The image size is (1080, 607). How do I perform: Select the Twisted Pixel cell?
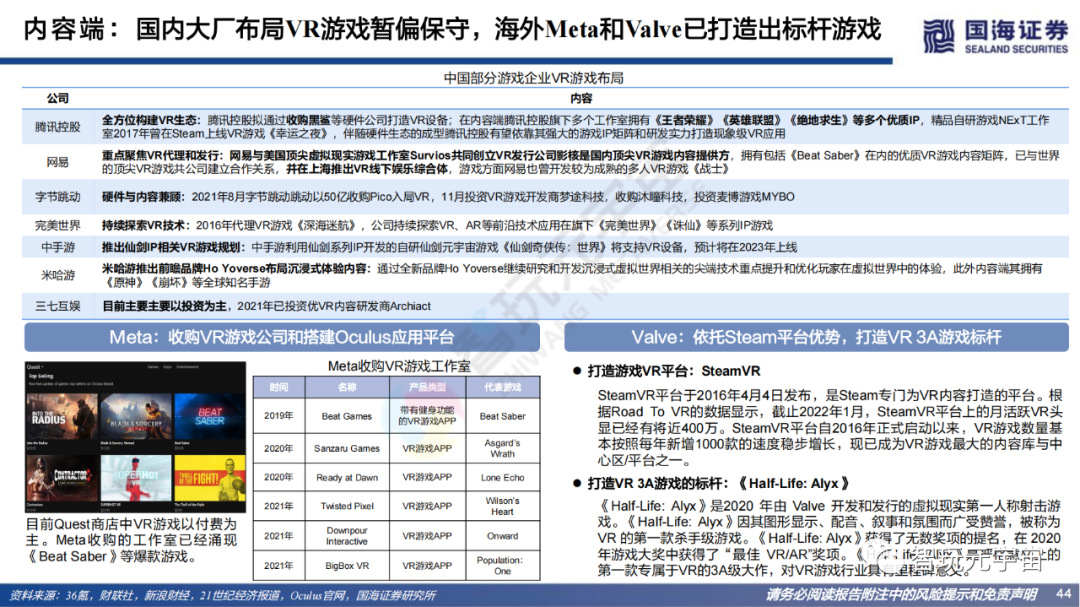347,506
